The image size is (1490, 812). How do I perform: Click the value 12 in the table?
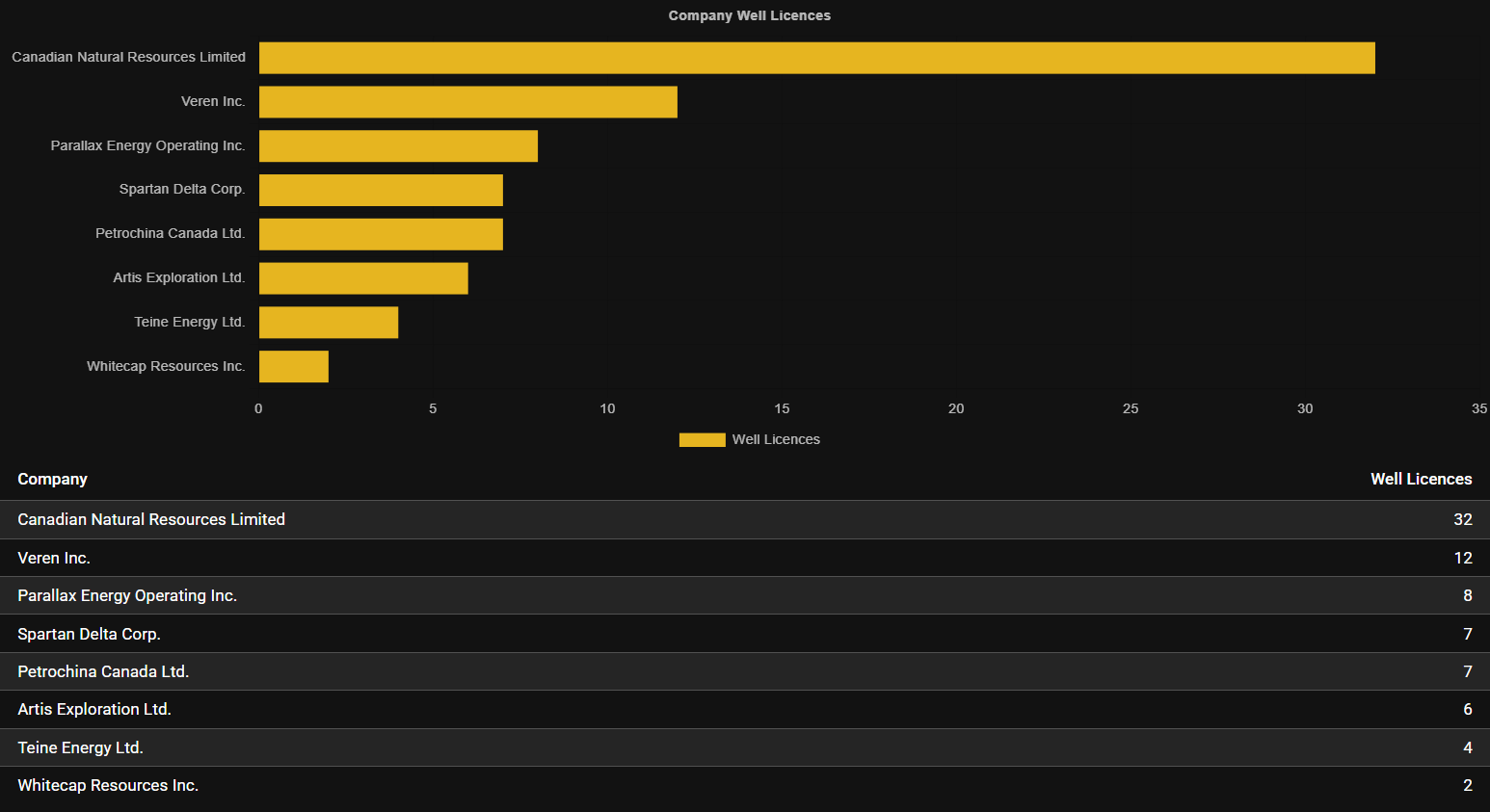(x=1463, y=558)
